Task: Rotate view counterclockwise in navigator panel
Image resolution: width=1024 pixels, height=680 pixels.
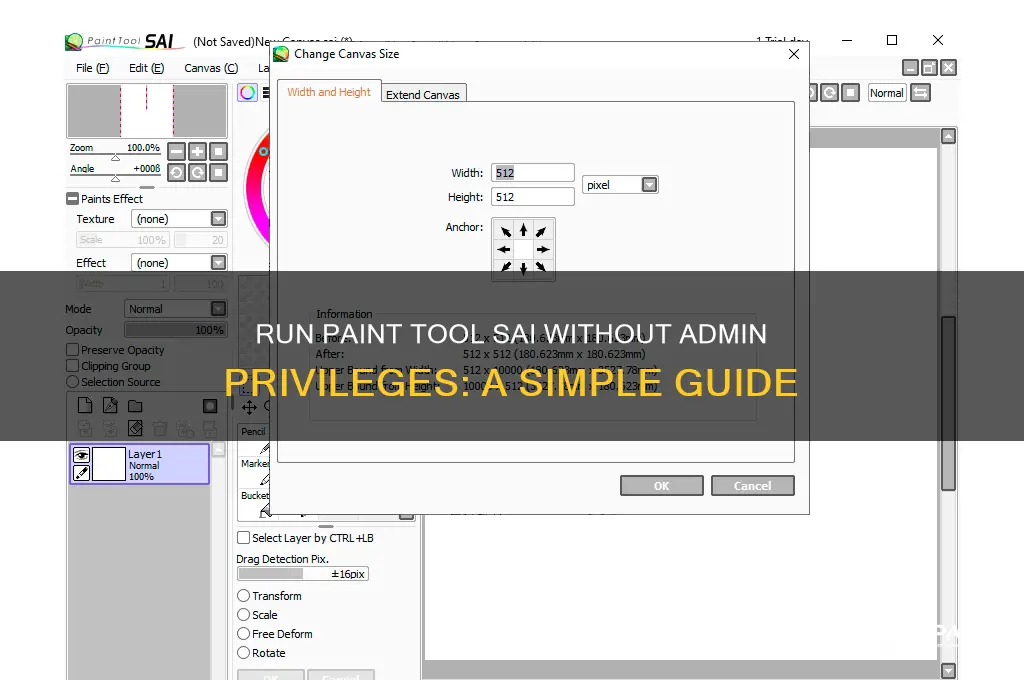Action: pyautogui.click(x=176, y=172)
